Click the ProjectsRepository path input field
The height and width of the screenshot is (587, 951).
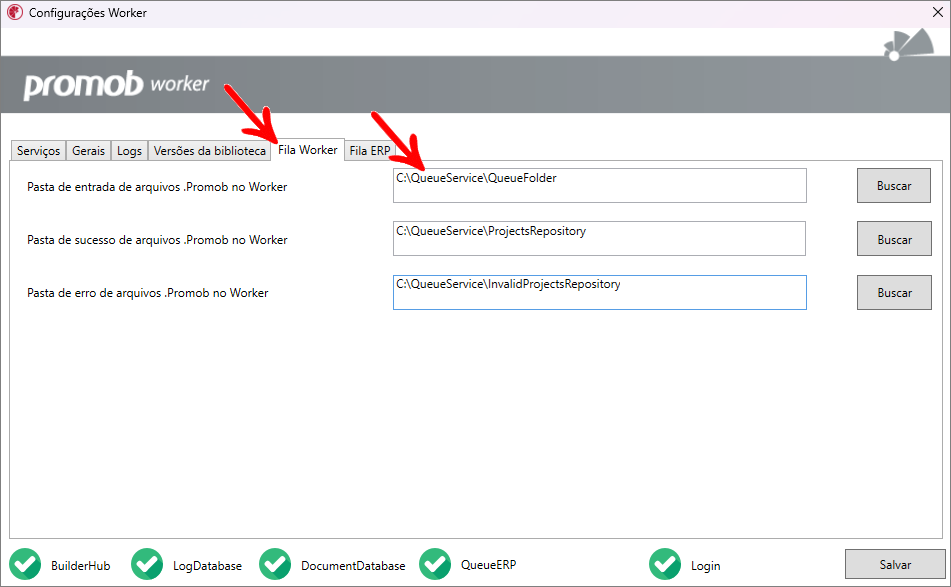[x=599, y=238]
